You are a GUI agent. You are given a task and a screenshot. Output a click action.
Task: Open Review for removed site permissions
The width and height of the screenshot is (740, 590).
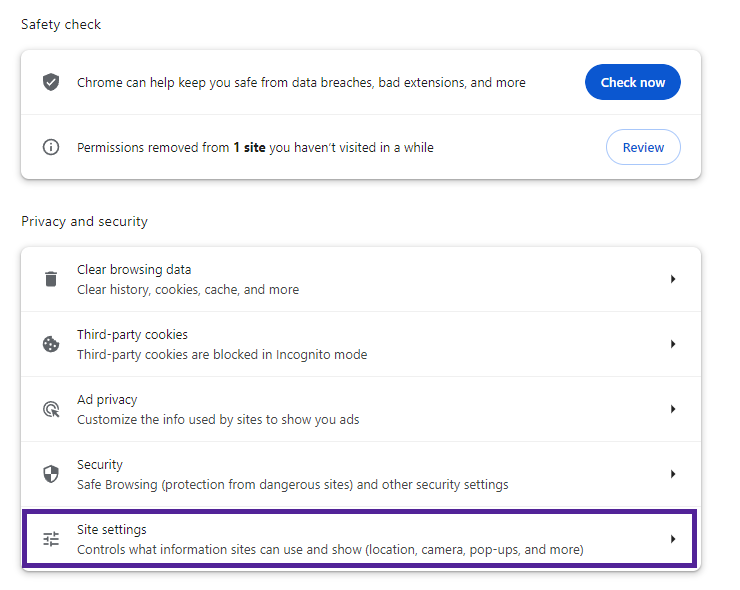pos(643,147)
